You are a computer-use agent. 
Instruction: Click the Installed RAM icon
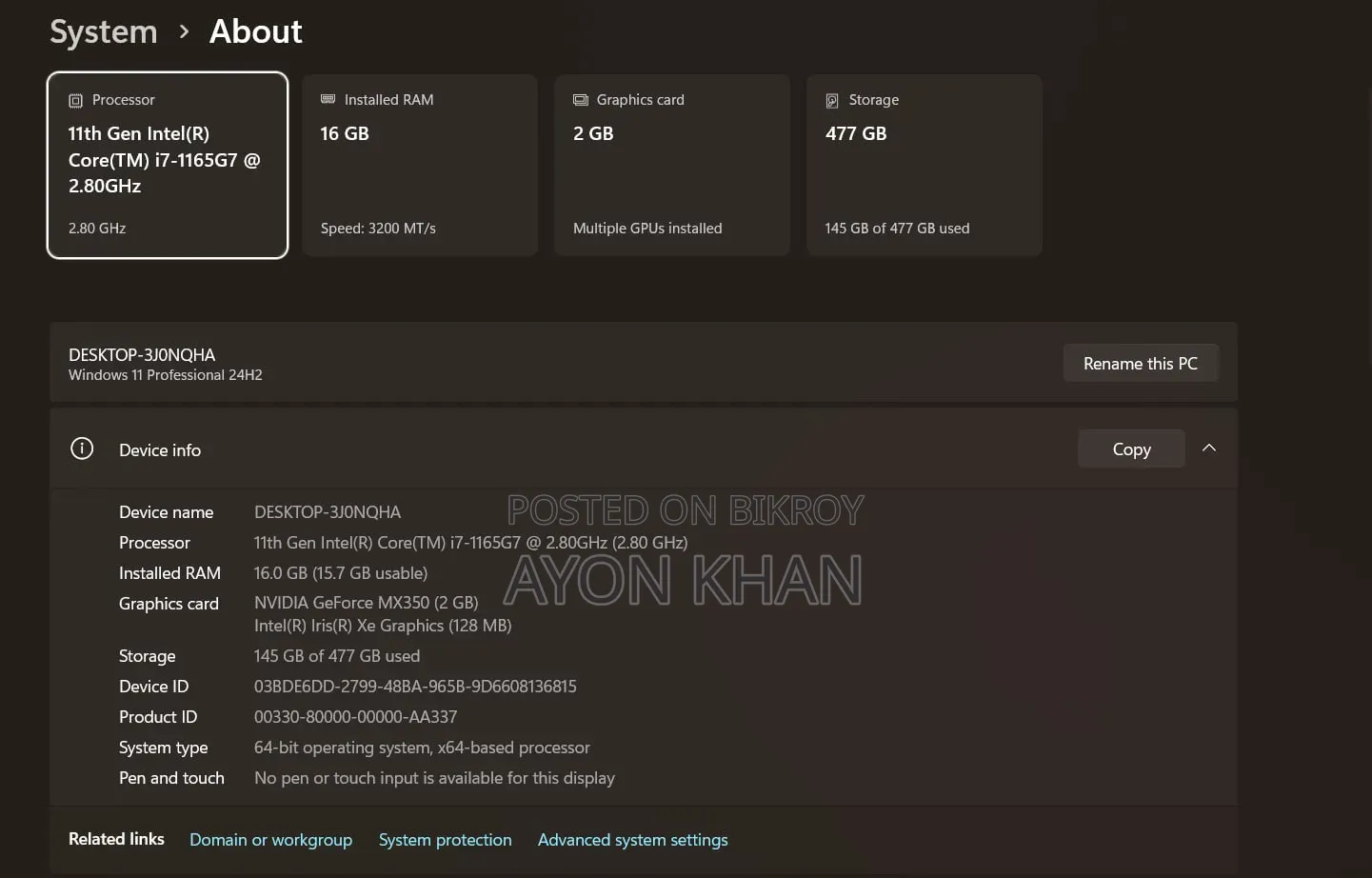point(328,99)
